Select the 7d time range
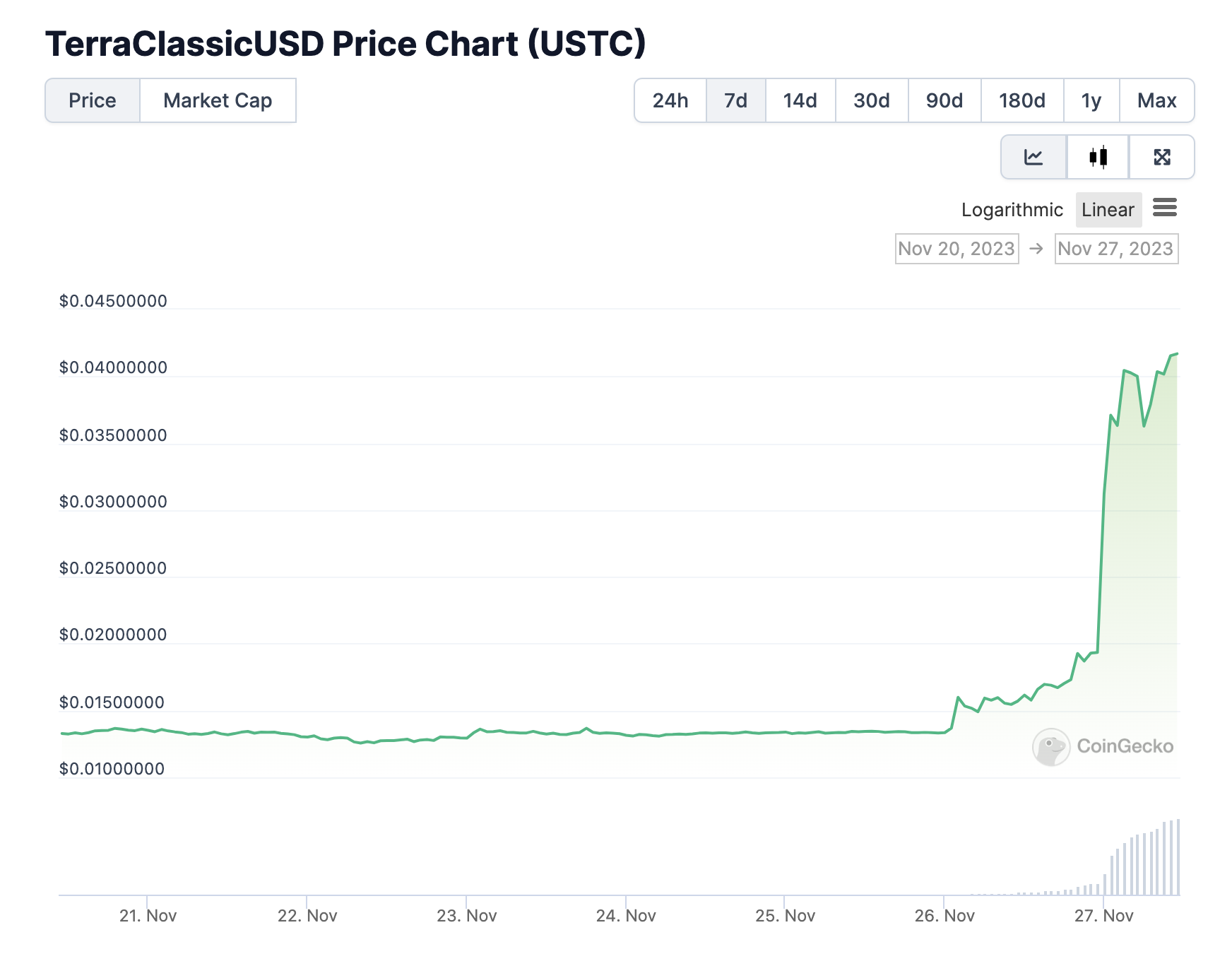 pyautogui.click(x=735, y=100)
